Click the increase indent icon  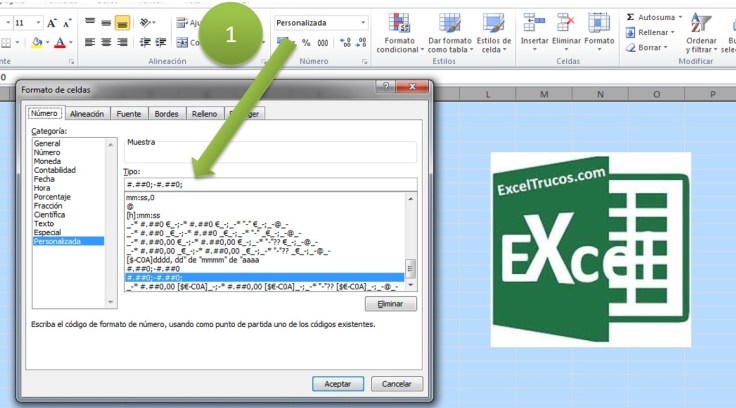point(161,42)
